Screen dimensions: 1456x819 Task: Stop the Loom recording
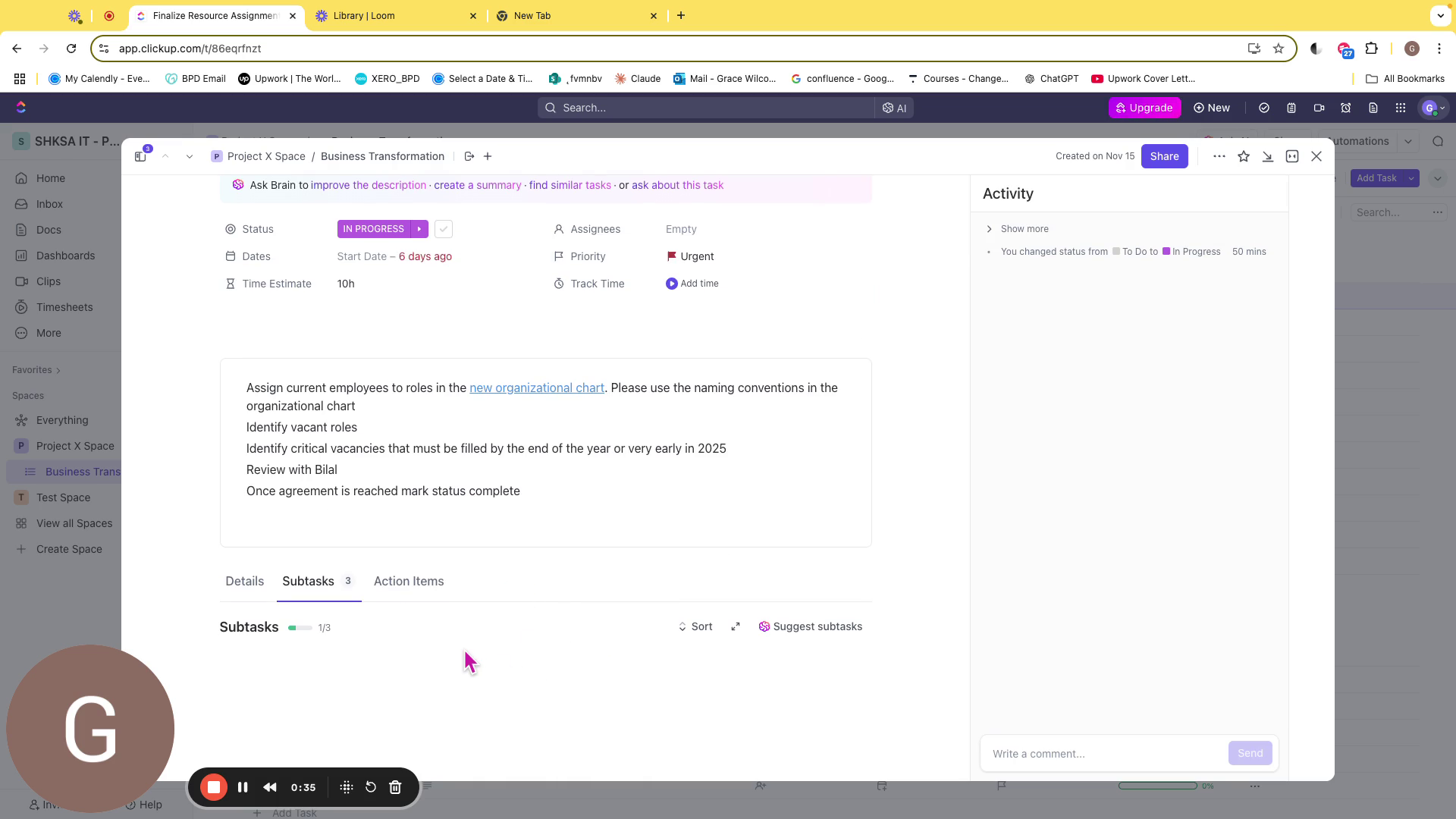[214, 787]
